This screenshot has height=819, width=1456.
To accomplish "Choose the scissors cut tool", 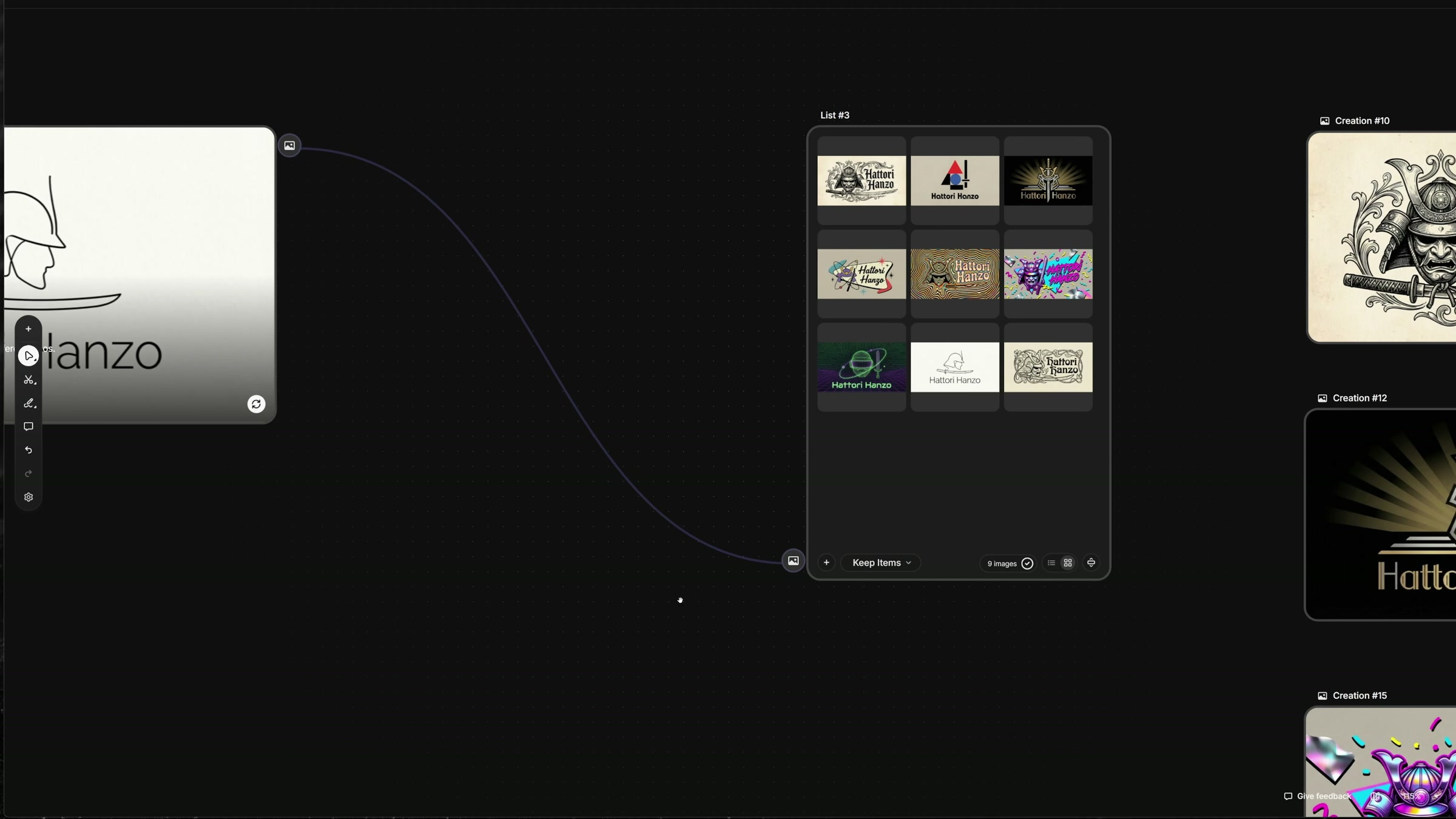I will (x=29, y=380).
